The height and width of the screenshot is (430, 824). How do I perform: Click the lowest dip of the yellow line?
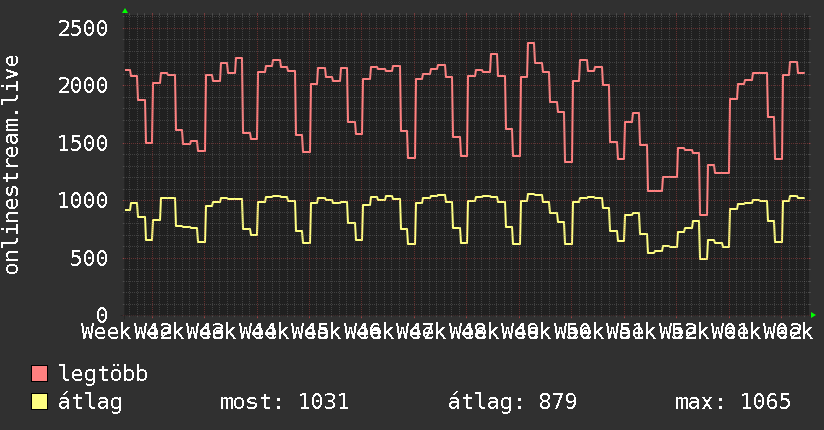click(703, 259)
